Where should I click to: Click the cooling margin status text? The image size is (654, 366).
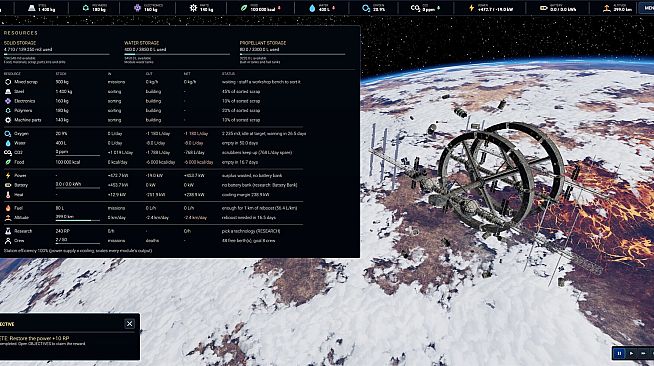246,195
